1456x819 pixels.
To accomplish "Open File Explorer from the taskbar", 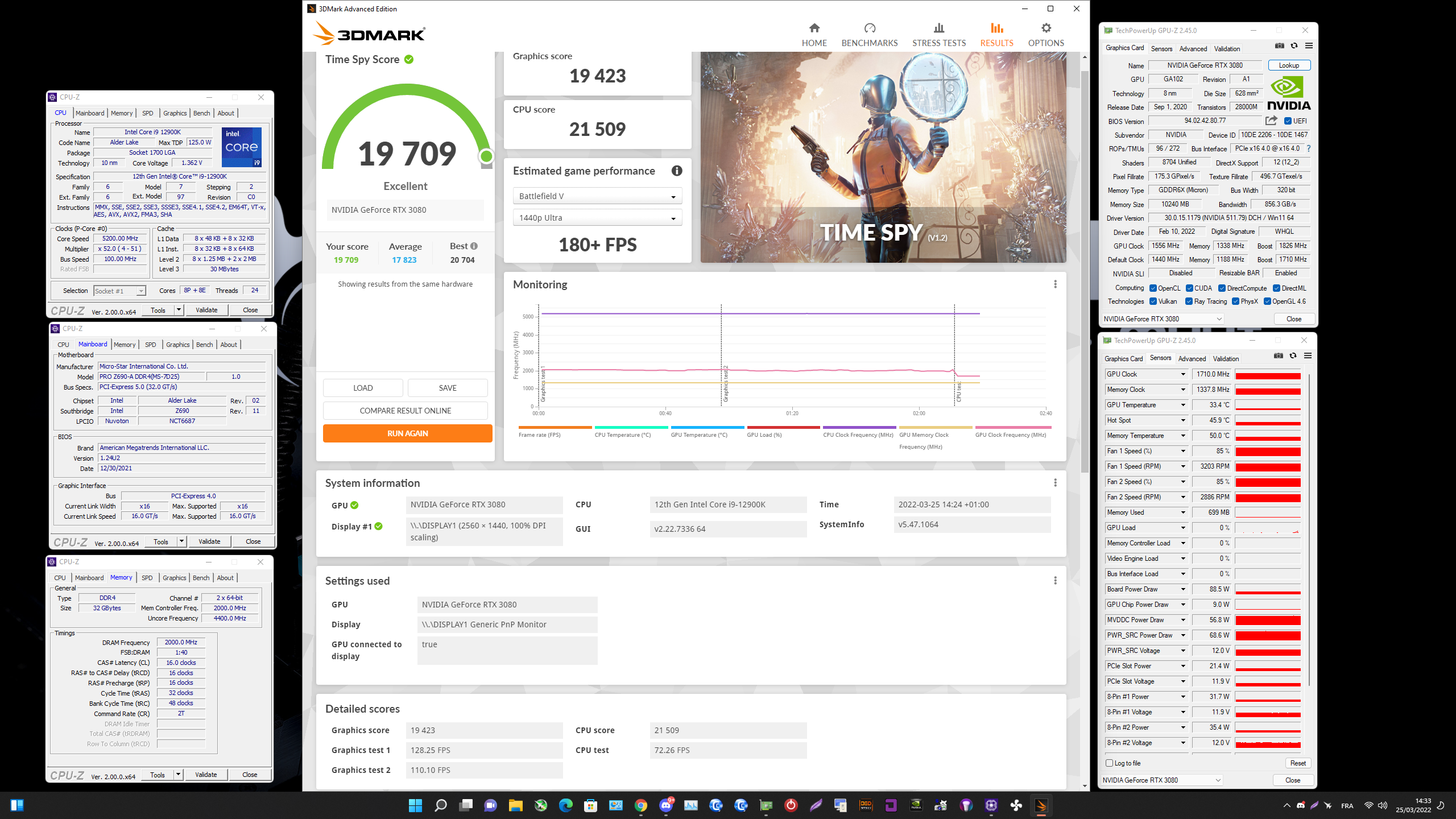I will (515, 805).
